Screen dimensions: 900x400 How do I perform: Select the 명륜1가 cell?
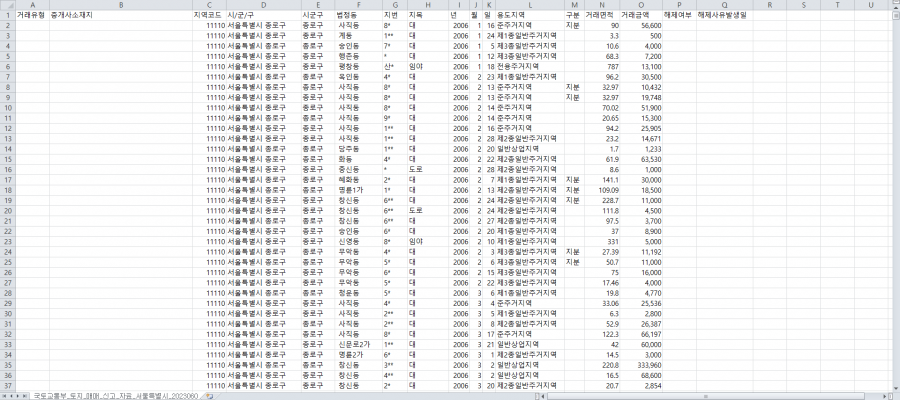coord(358,190)
